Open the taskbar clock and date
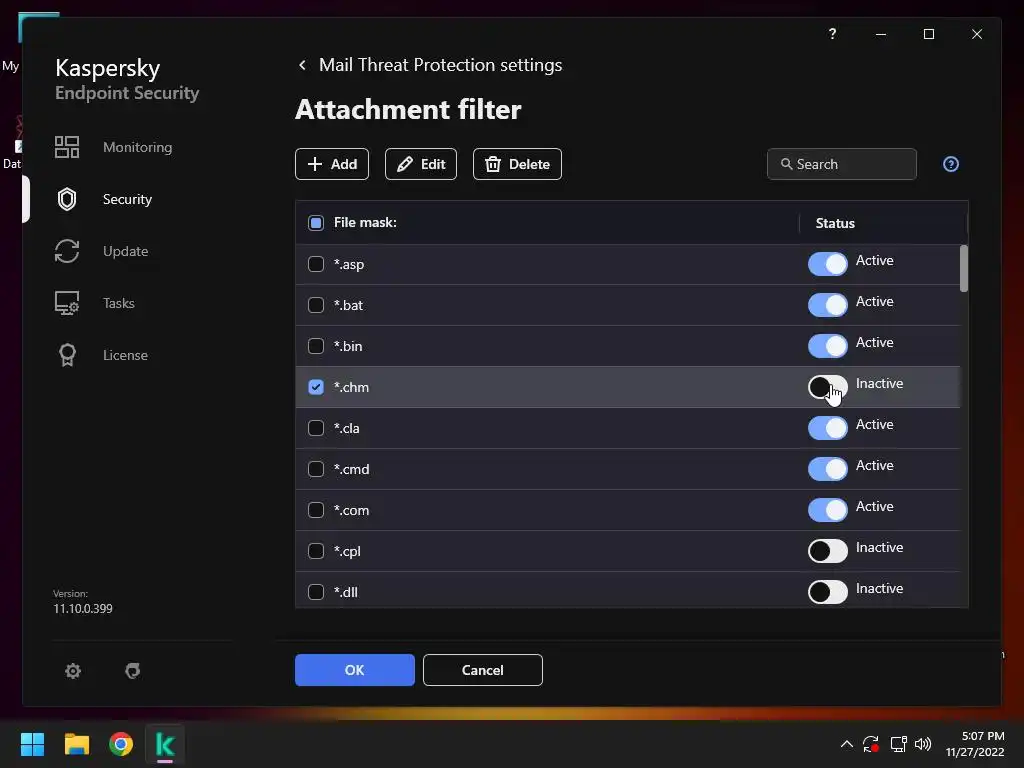1024x768 pixels. point(976,744)
